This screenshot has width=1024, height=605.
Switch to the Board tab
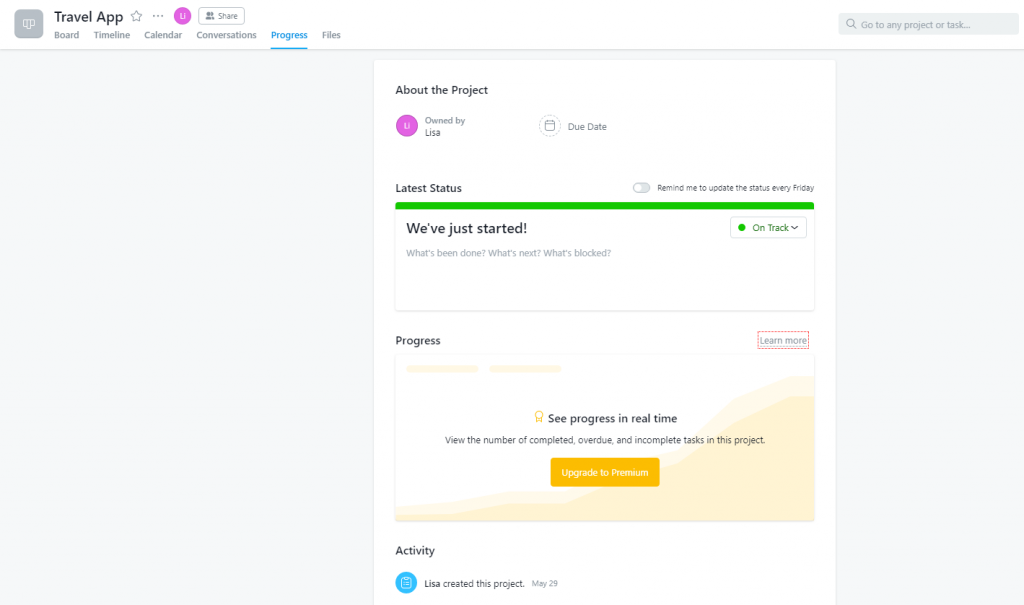click(66, 35)
